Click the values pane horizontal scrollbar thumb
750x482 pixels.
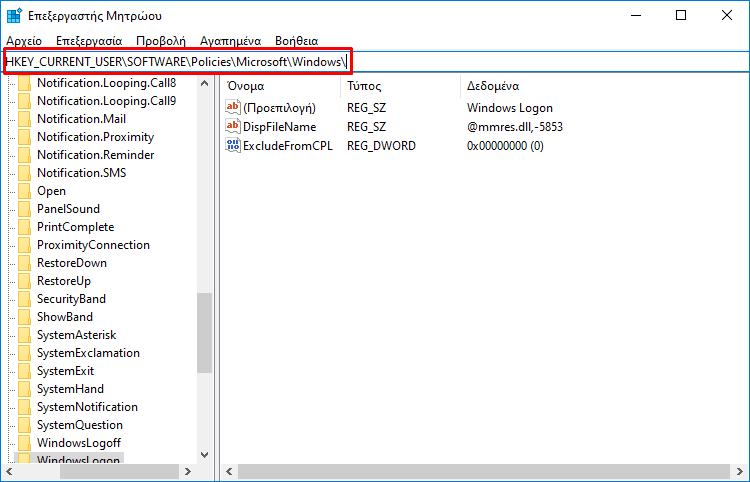[484, 471]
